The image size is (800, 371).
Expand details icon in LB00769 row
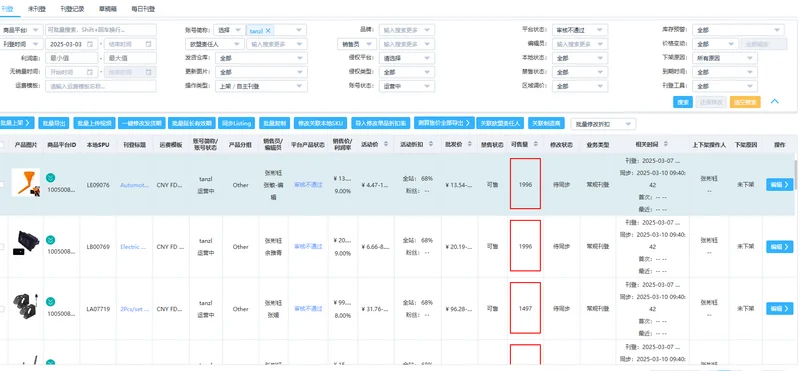(x=51, y=240)
